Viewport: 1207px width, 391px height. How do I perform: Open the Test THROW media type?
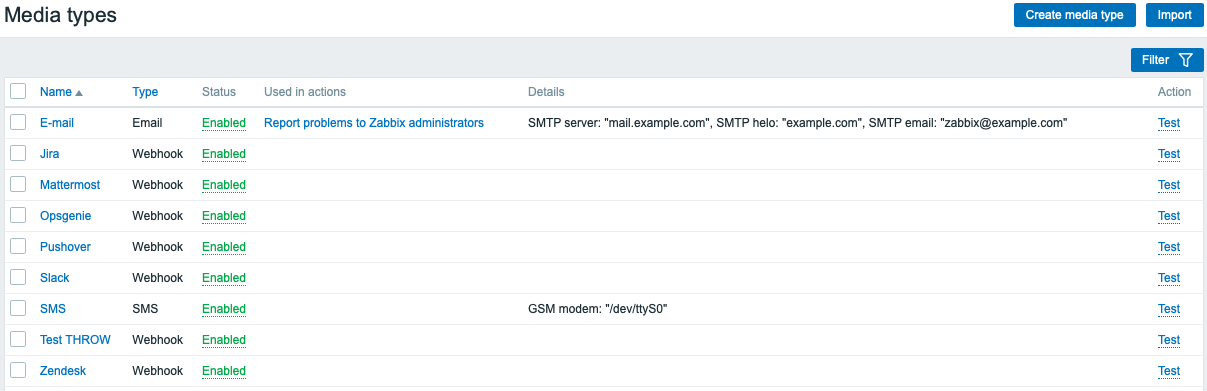[75, 340]
